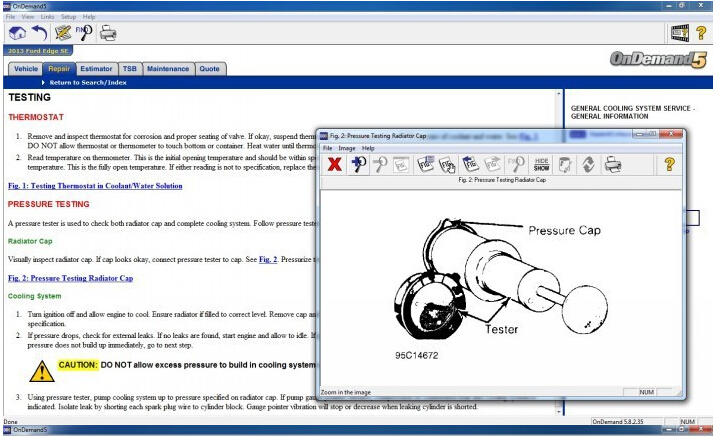Click the yellow Help question mark in main window
The width and height of the screenshot is (715, 436).
coord(701,33)
